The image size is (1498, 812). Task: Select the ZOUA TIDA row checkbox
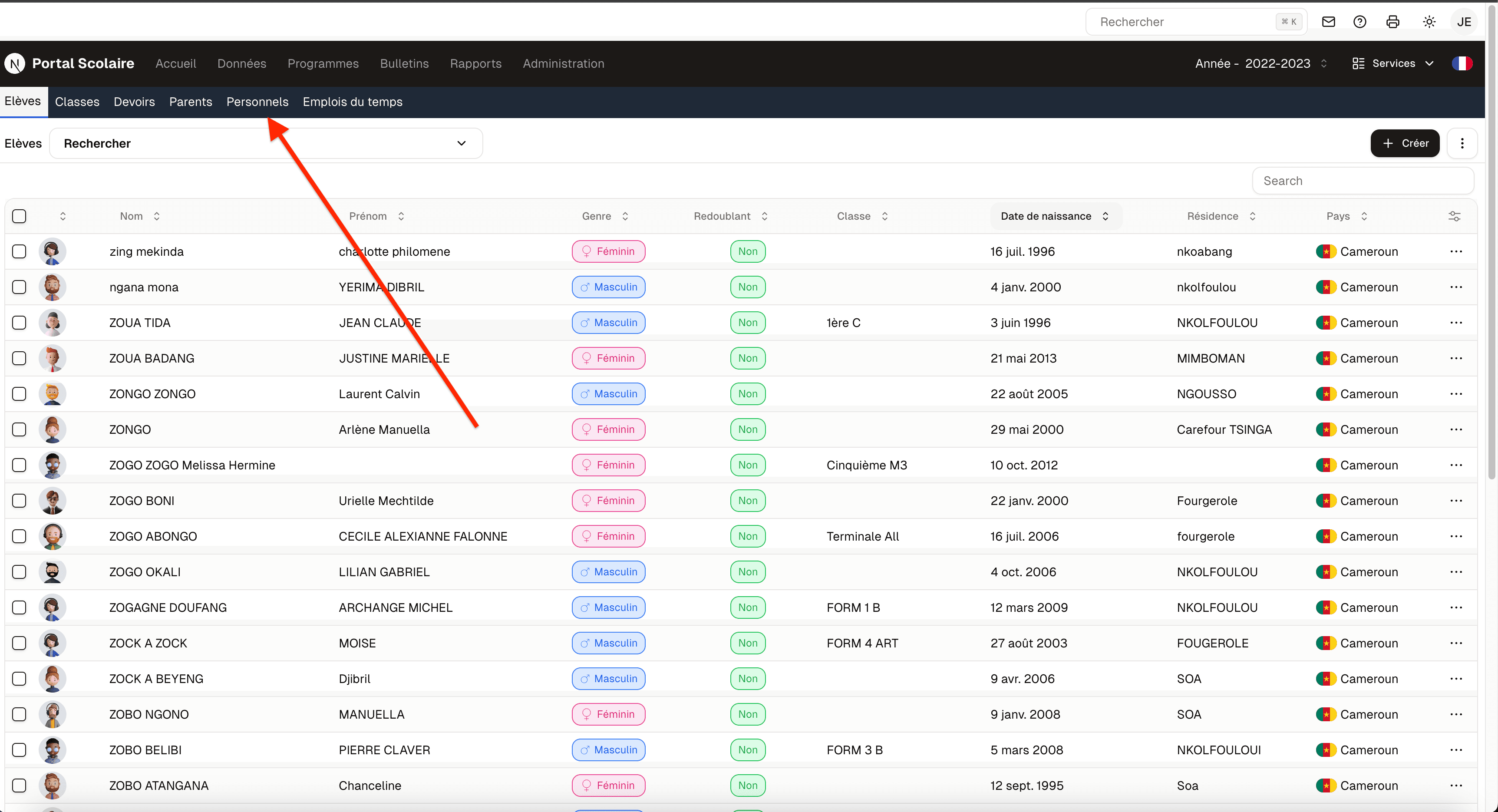coord(19,323)
